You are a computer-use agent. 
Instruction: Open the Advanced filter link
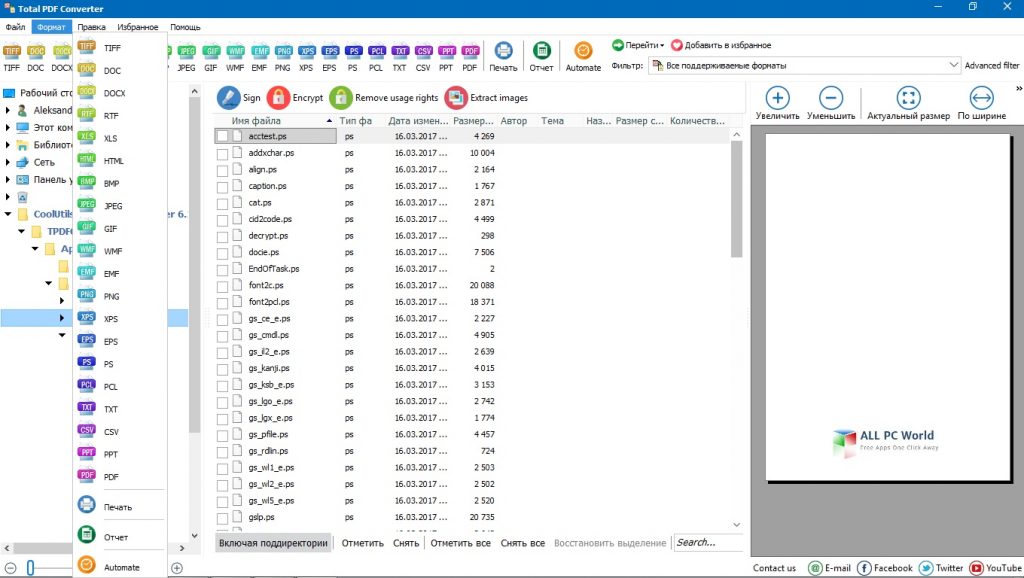992,65
